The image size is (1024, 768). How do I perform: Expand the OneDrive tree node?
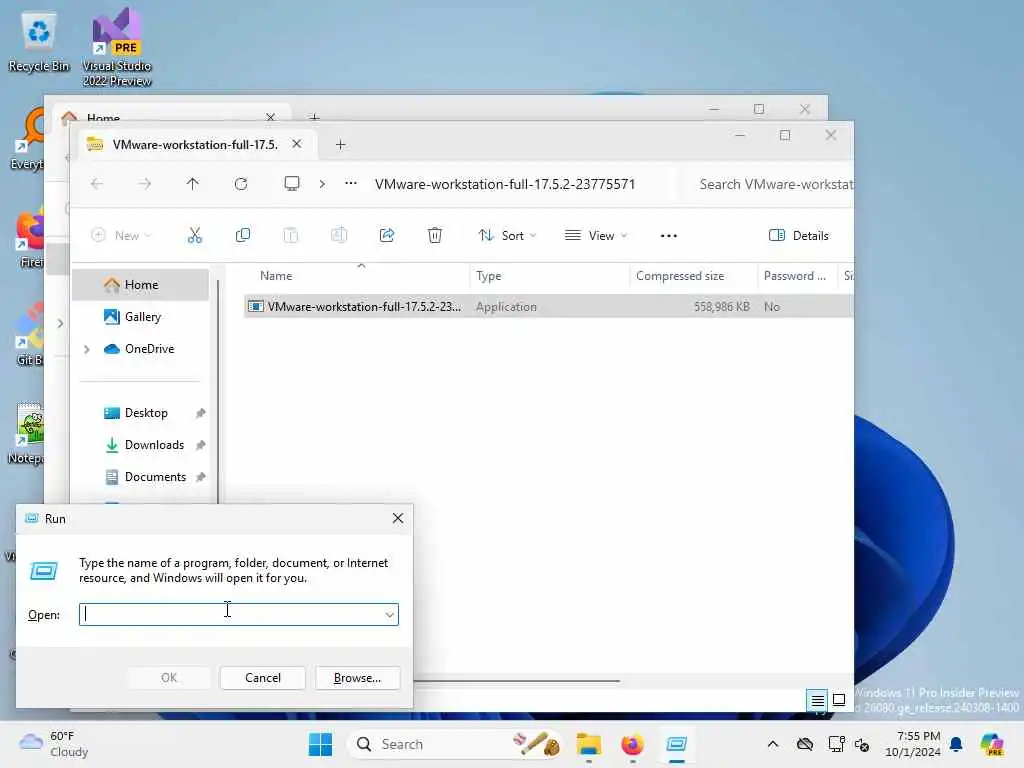tap(87, 349)
